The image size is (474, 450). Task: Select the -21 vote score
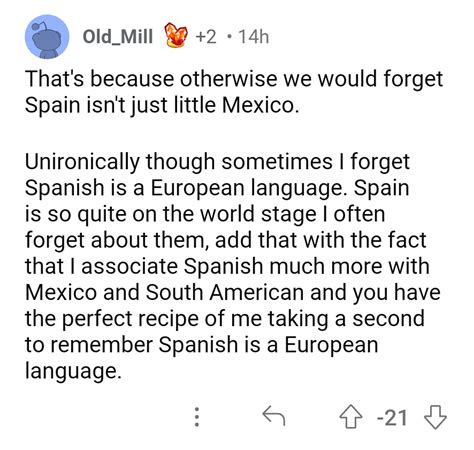coord(392,418)
